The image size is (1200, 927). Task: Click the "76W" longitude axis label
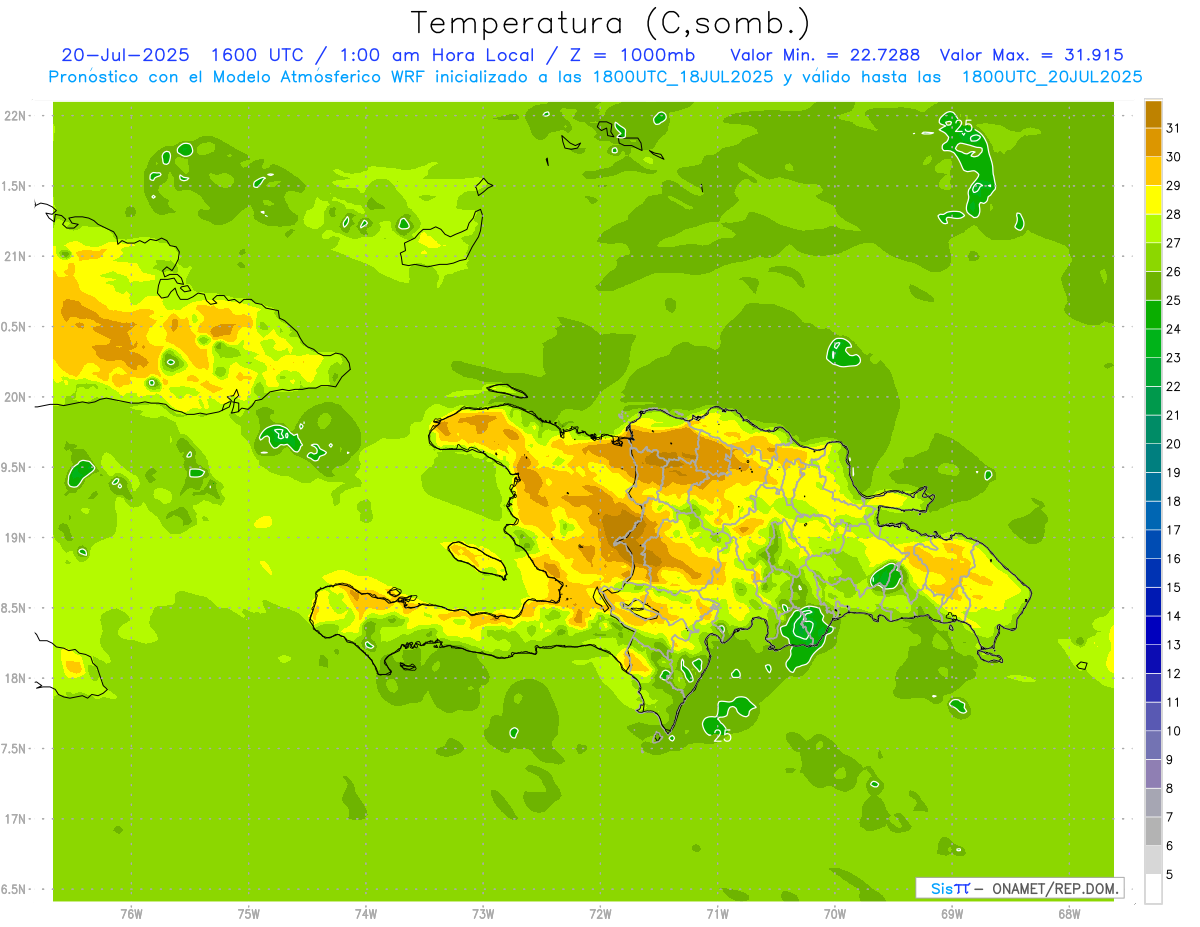[x=131, y=913]
